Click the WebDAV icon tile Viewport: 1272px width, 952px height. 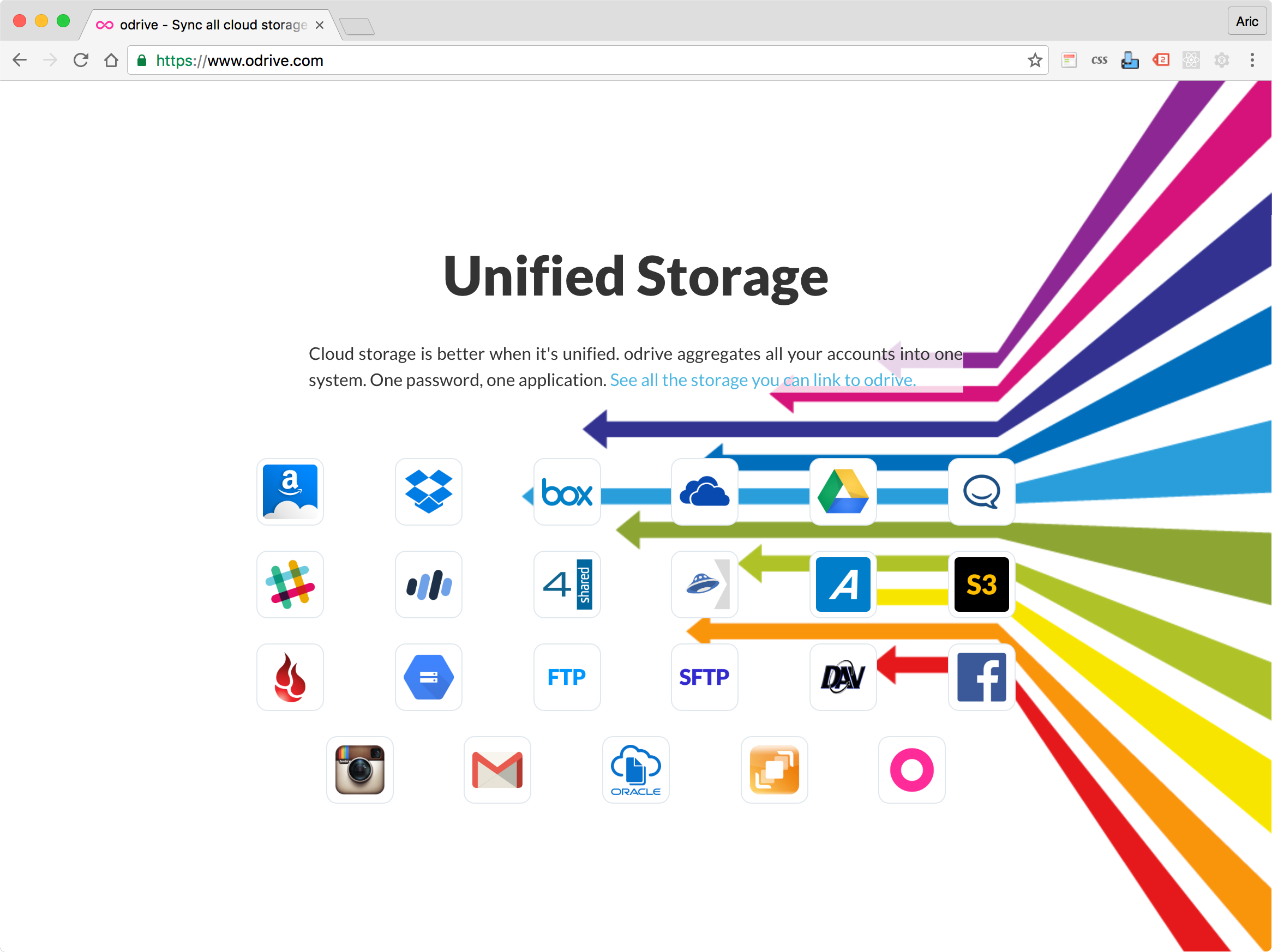coord(843,677)
